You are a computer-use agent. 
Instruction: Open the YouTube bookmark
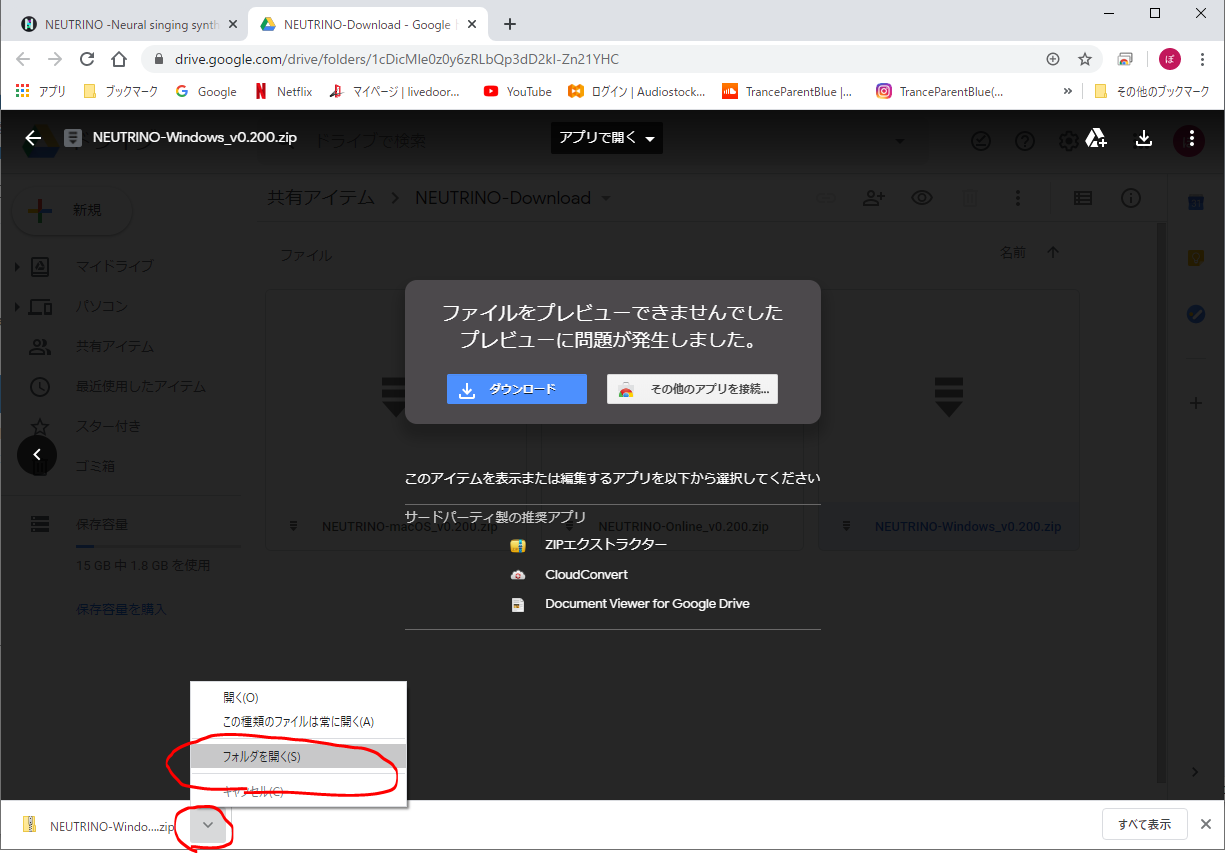click(x=518, y=91)
